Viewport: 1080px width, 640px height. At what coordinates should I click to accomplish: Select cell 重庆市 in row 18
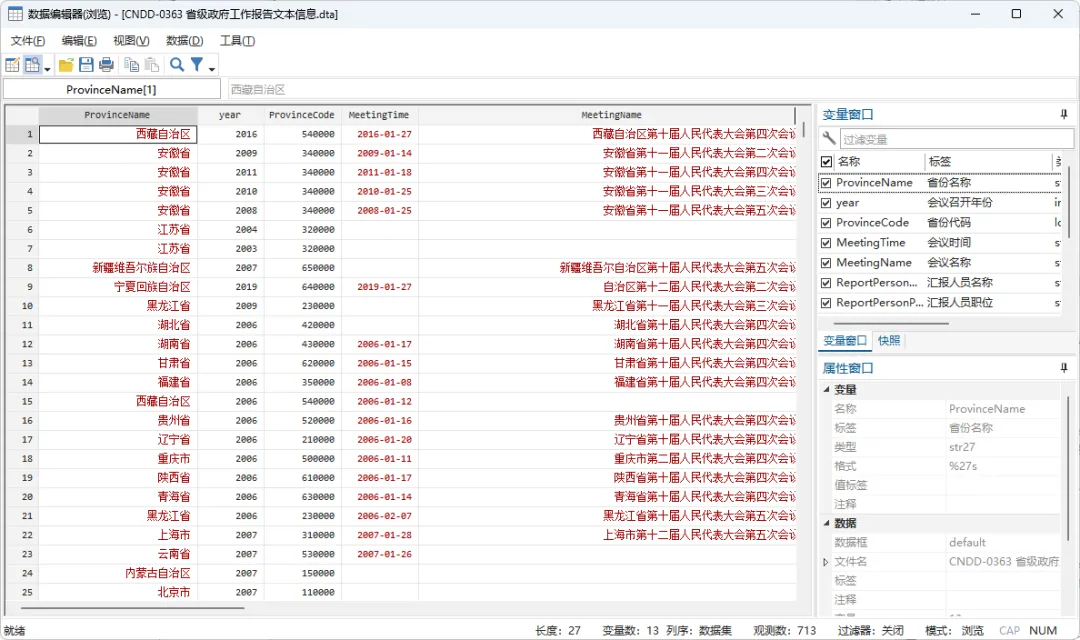click(118, 459)
